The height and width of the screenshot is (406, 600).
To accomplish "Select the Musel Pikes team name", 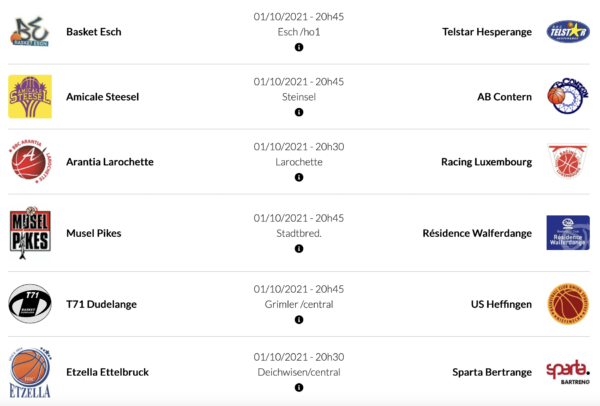I will [94, 233].
